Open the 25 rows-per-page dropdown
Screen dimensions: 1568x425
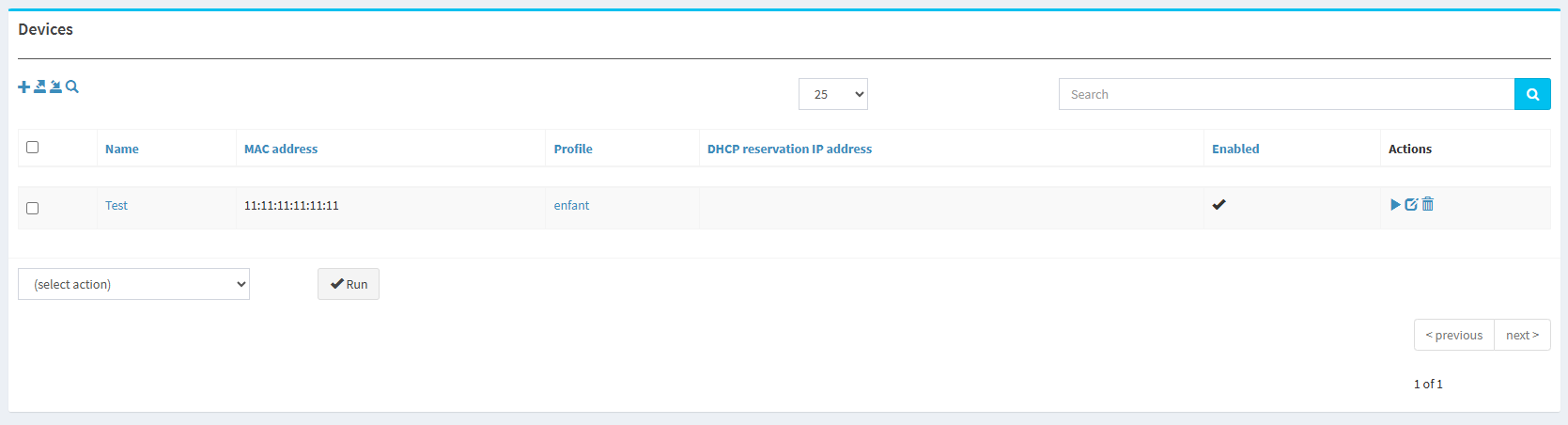[x=833, y=94]
